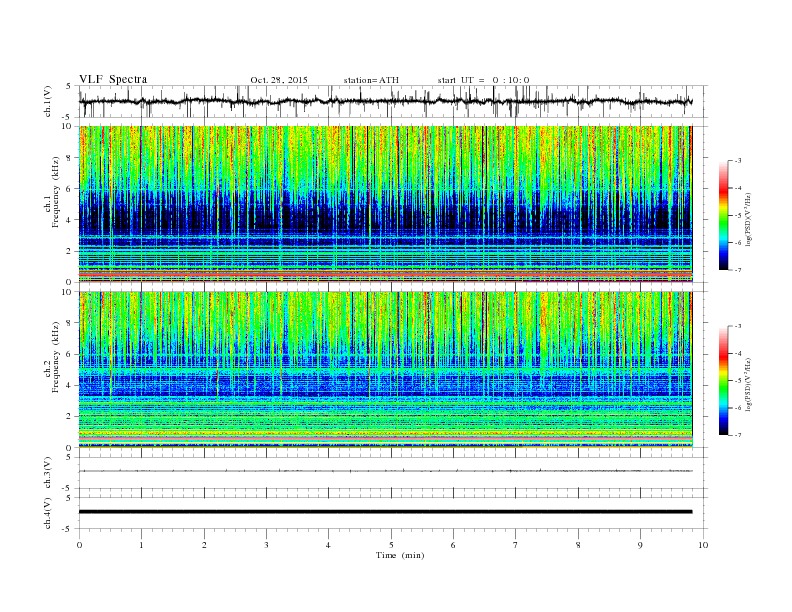Click the ch.2 spectrogram color scale bar
The image size is (792, 612).
coord(724,380)
